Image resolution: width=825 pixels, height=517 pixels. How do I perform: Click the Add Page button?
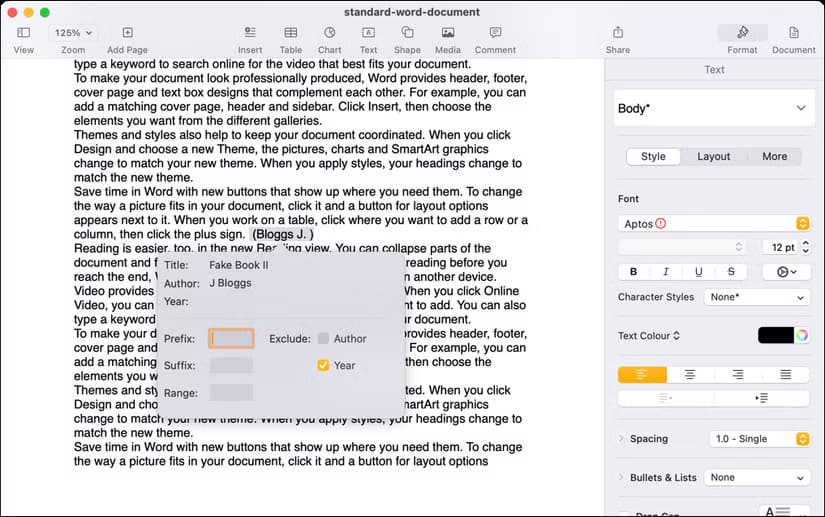coord(127,39)
